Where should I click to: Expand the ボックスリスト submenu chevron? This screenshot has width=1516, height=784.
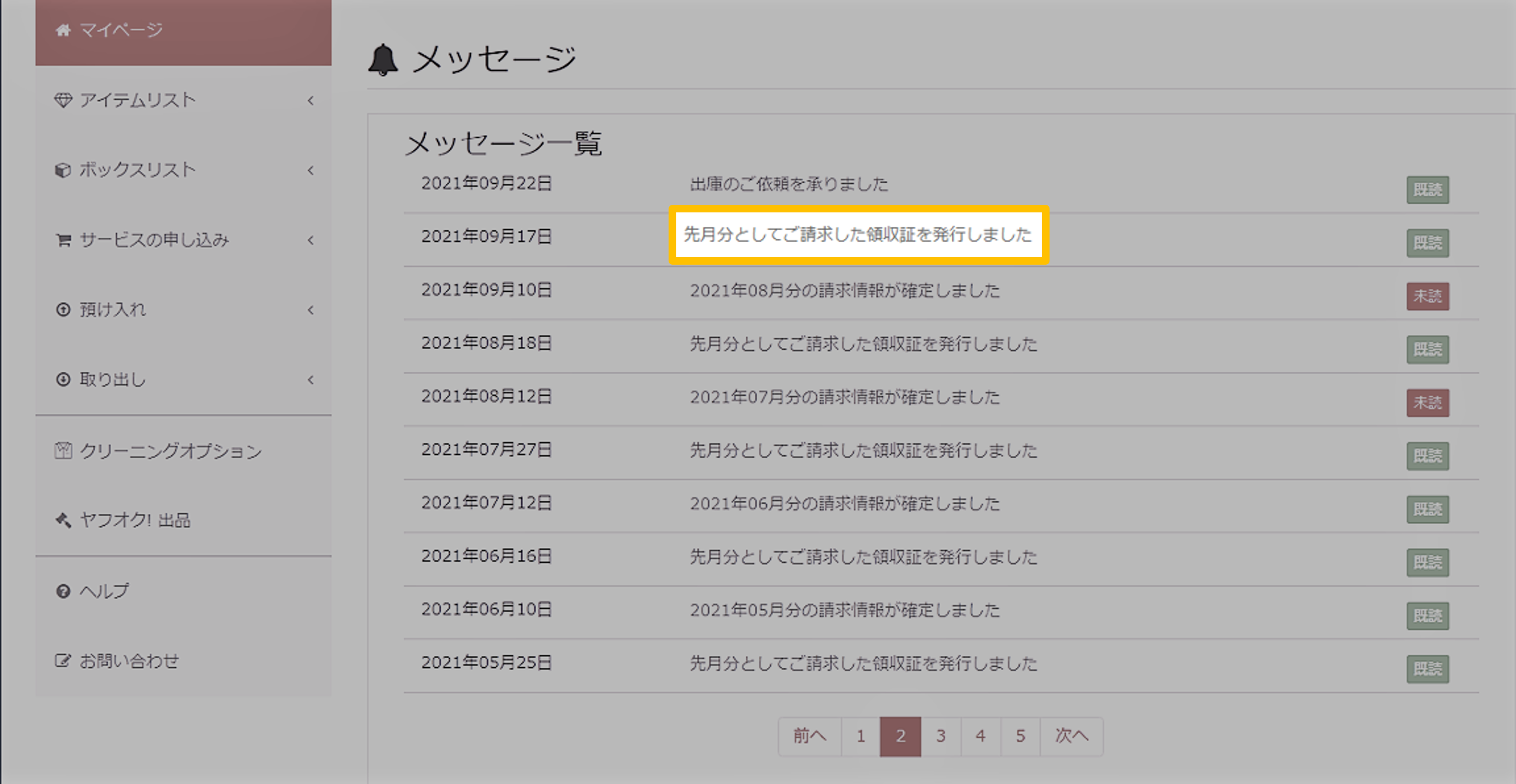(x=311, y=171)
